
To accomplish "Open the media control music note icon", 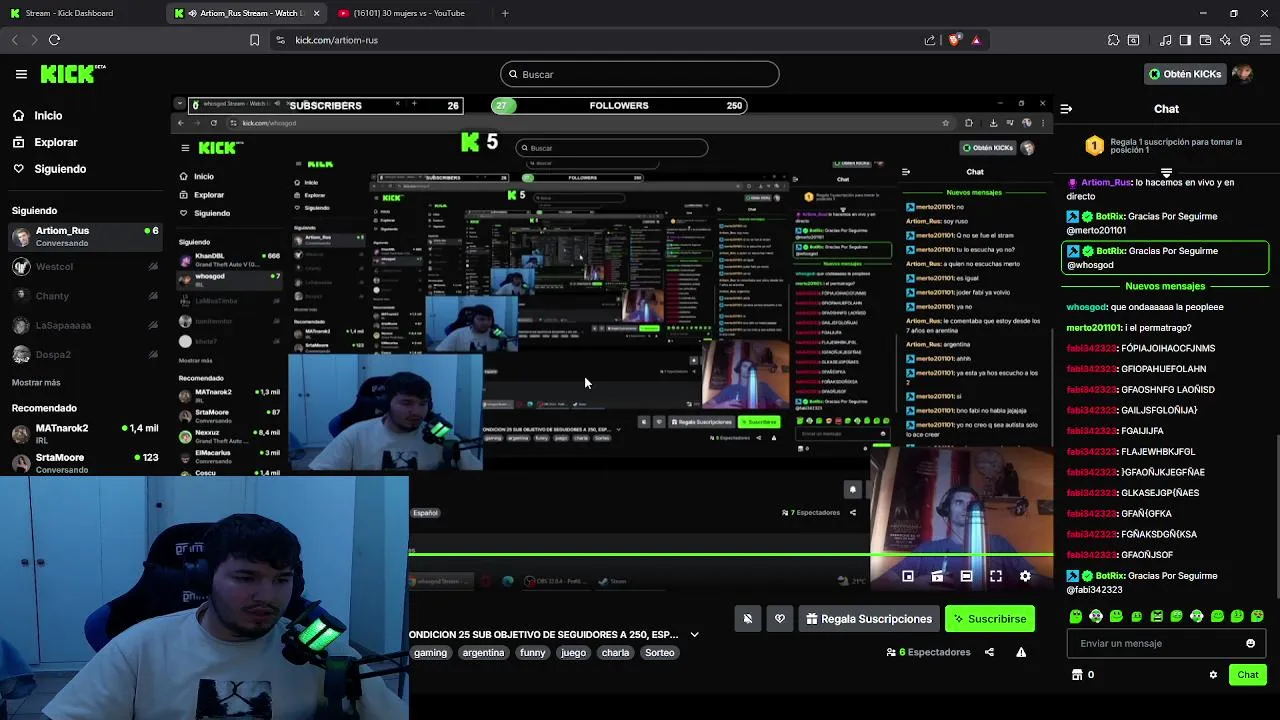I will point(1165,40).
